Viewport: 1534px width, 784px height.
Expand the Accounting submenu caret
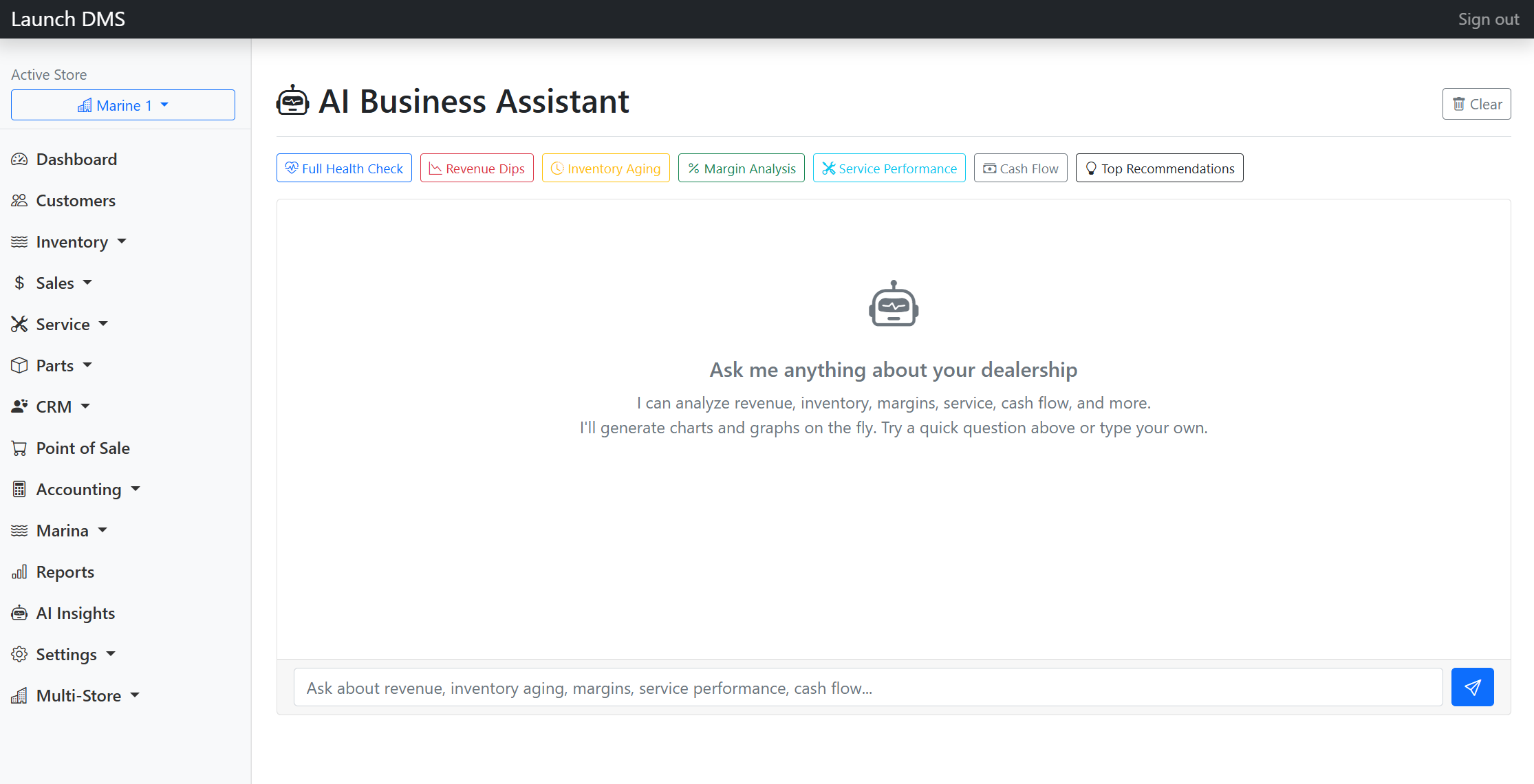coord(136,490)
